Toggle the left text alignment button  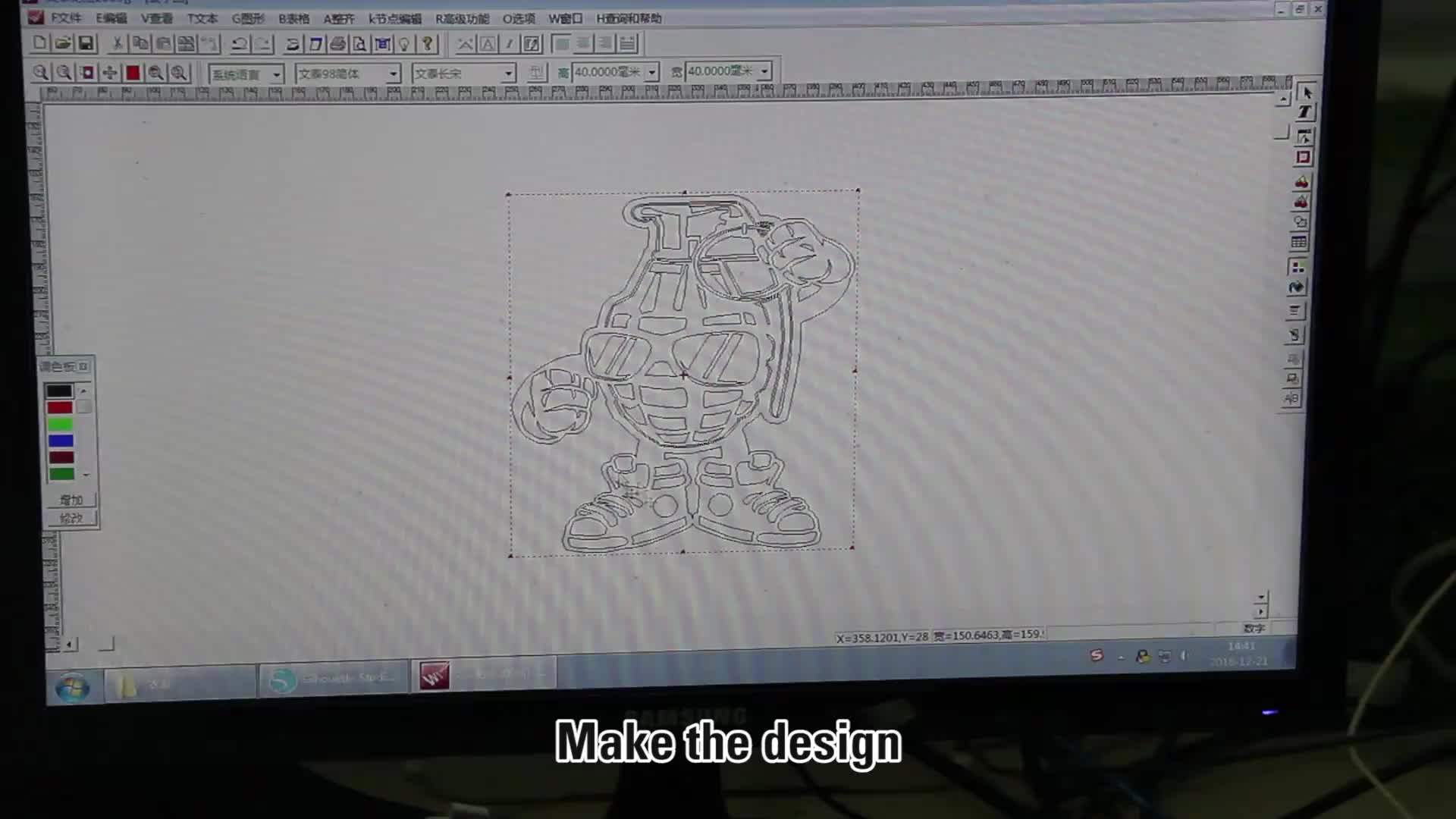tap(562, 44)
